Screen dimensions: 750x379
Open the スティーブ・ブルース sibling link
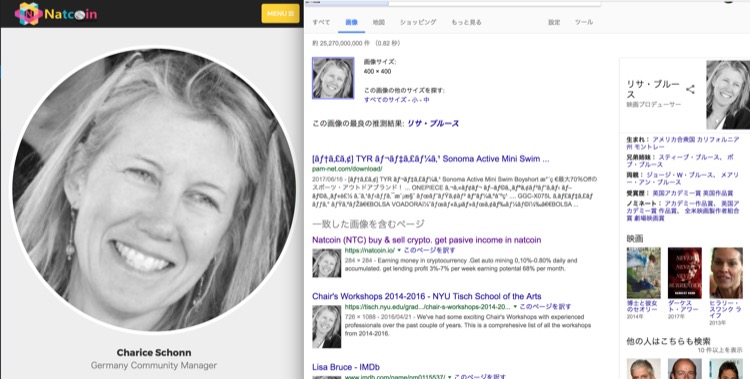coord(689,157)
